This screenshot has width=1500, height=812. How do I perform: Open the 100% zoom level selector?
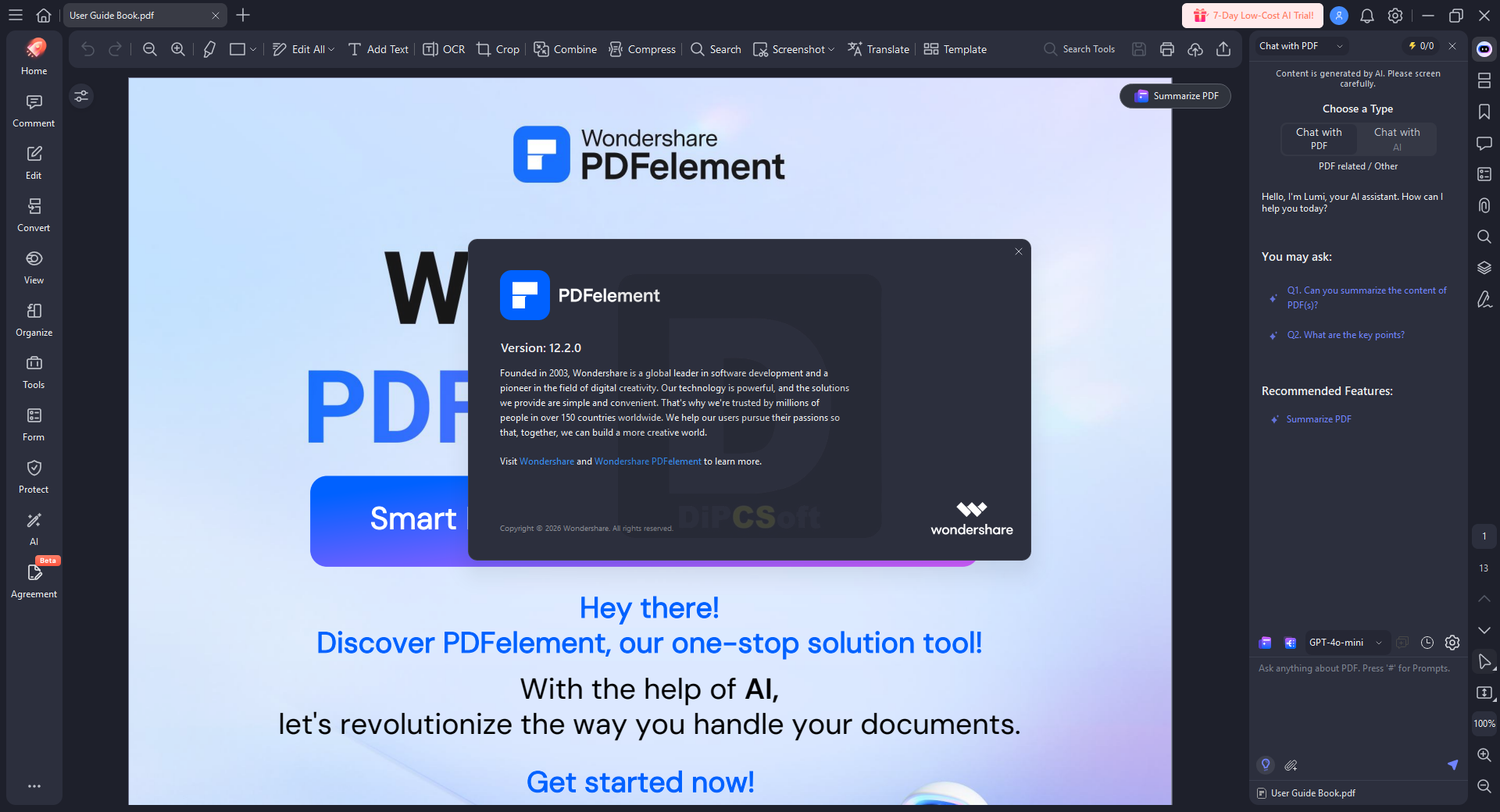[1484, 724]
